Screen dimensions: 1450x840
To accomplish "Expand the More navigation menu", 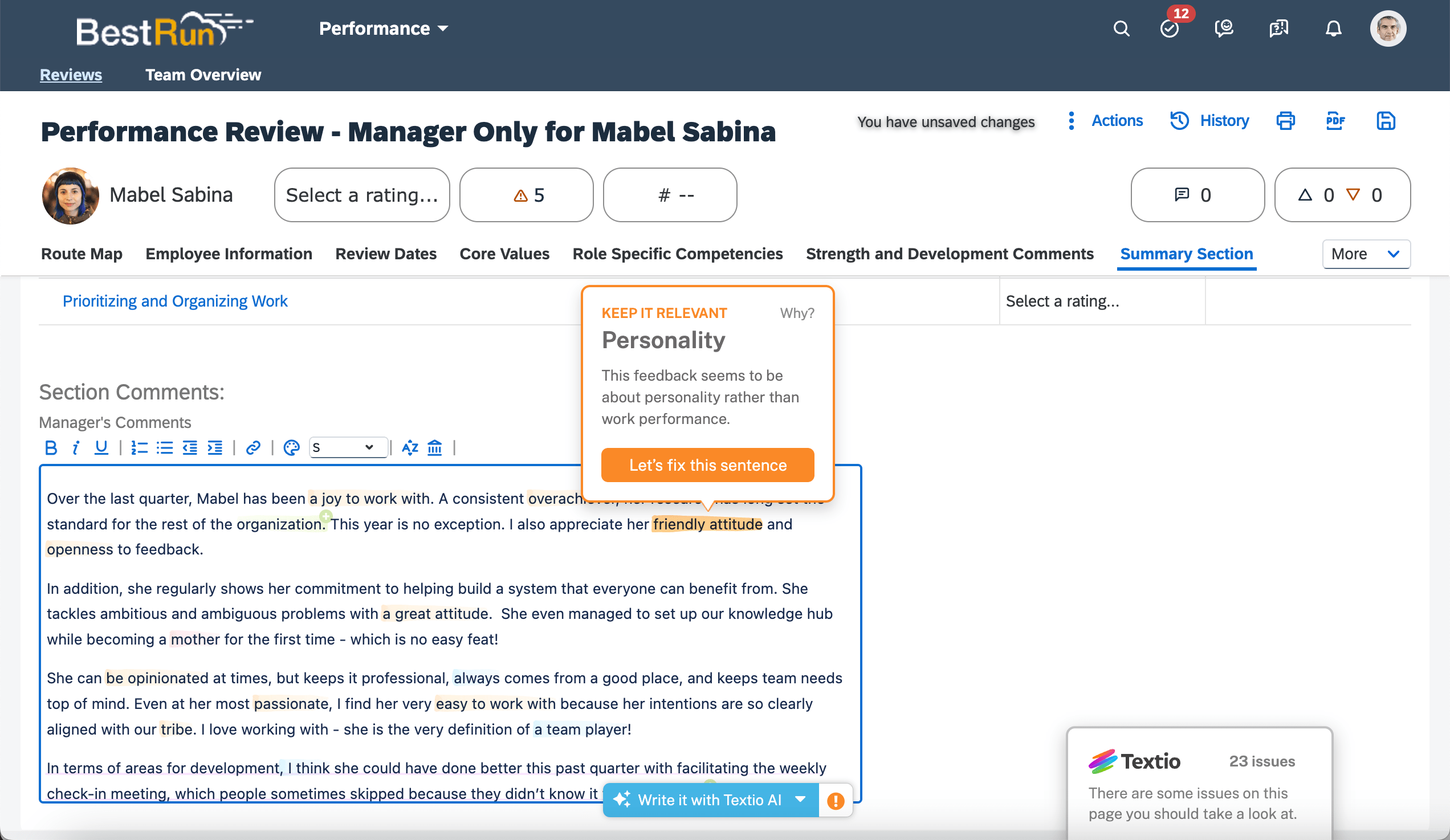I will tap(1365, 254).
